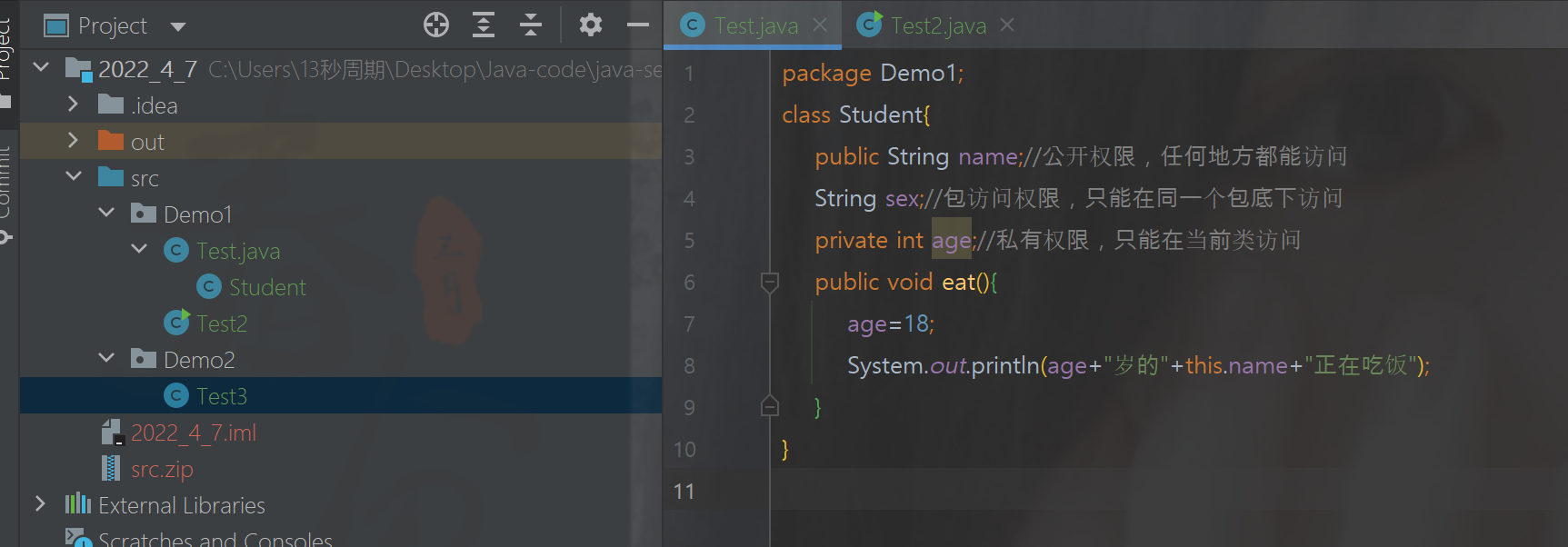Click the Scratches and Consoles icon
The image size is (1568, 547).
78,538
